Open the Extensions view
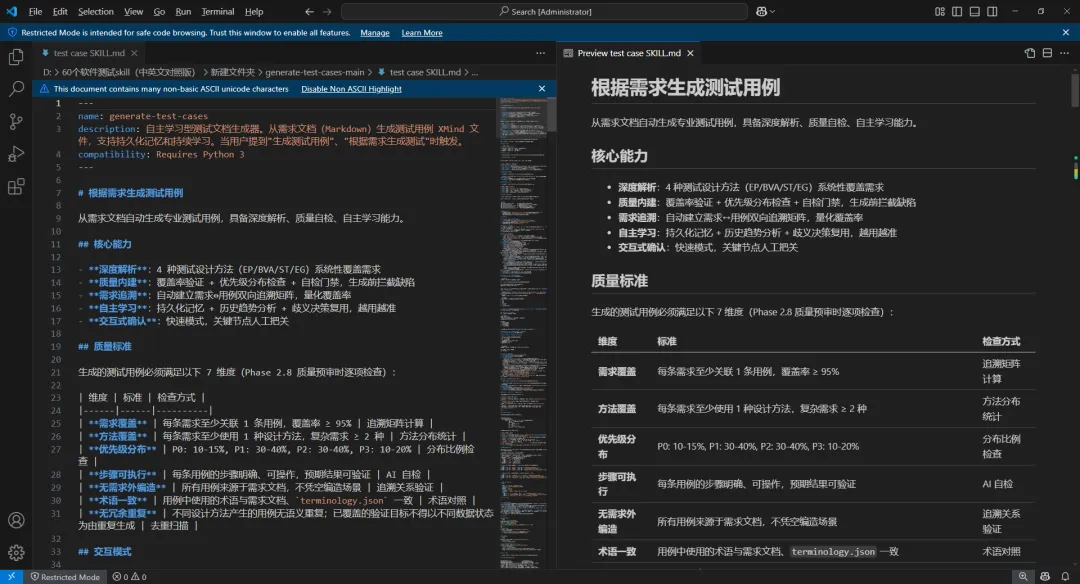The image size is (1080, 584). pos(16,186)
